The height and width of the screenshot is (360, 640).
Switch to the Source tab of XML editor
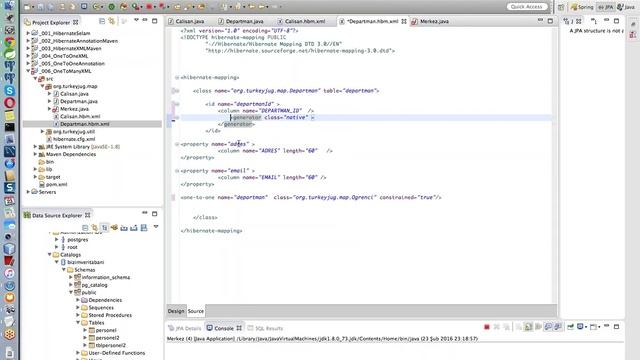tap(196, 311)
